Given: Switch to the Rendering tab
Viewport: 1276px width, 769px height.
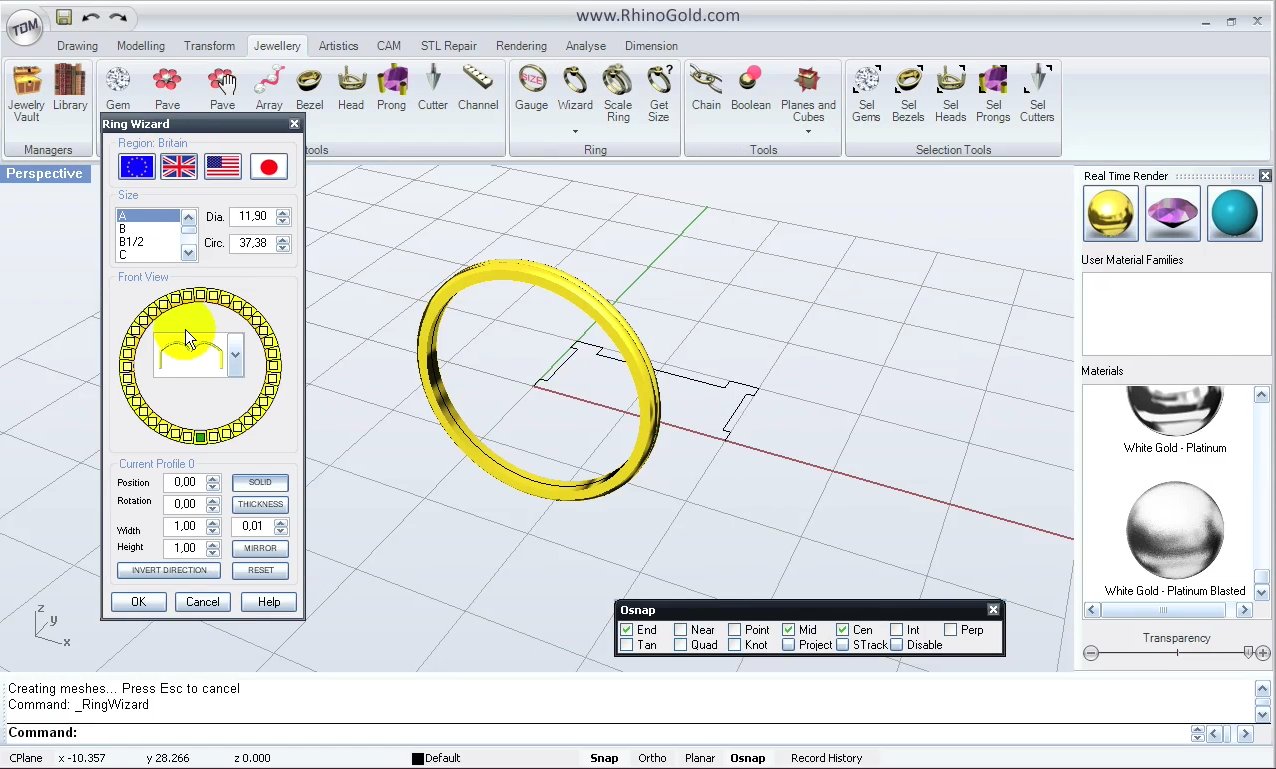Looking at the screenshot, I should tap(521, 46).
